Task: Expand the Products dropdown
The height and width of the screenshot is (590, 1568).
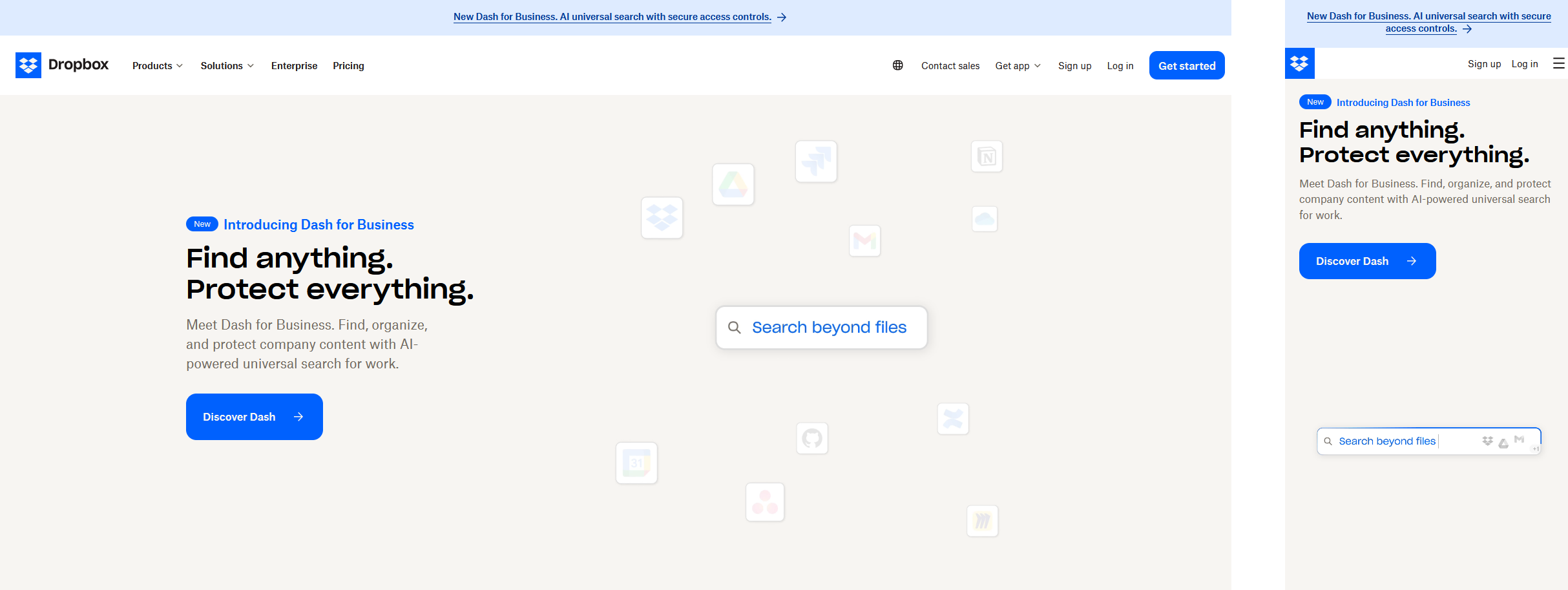Action: click(x=158, y=66)
